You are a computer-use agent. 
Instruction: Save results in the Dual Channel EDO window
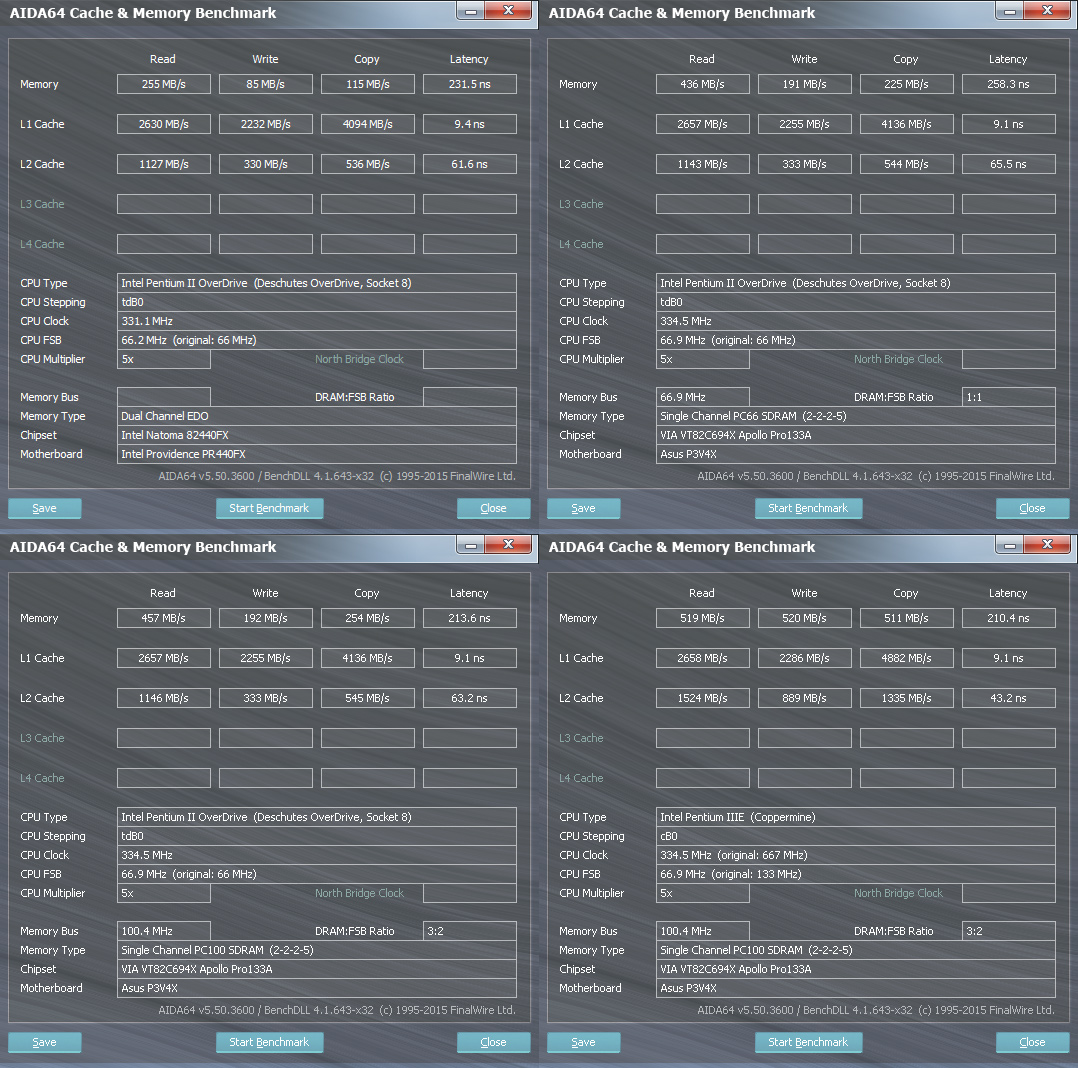[x=45, y=508]
